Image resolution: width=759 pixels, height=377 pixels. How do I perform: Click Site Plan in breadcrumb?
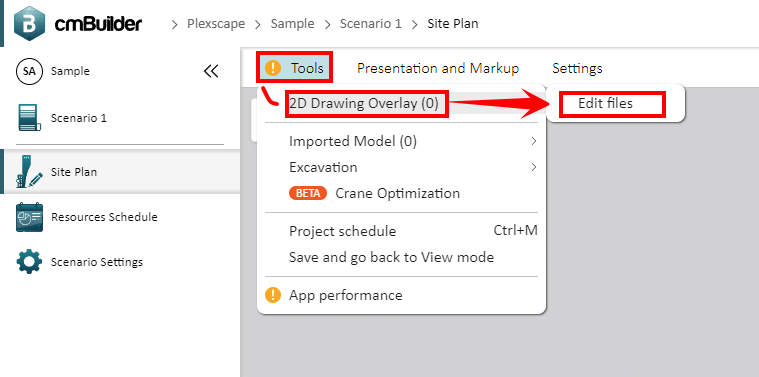coord(453,23)
